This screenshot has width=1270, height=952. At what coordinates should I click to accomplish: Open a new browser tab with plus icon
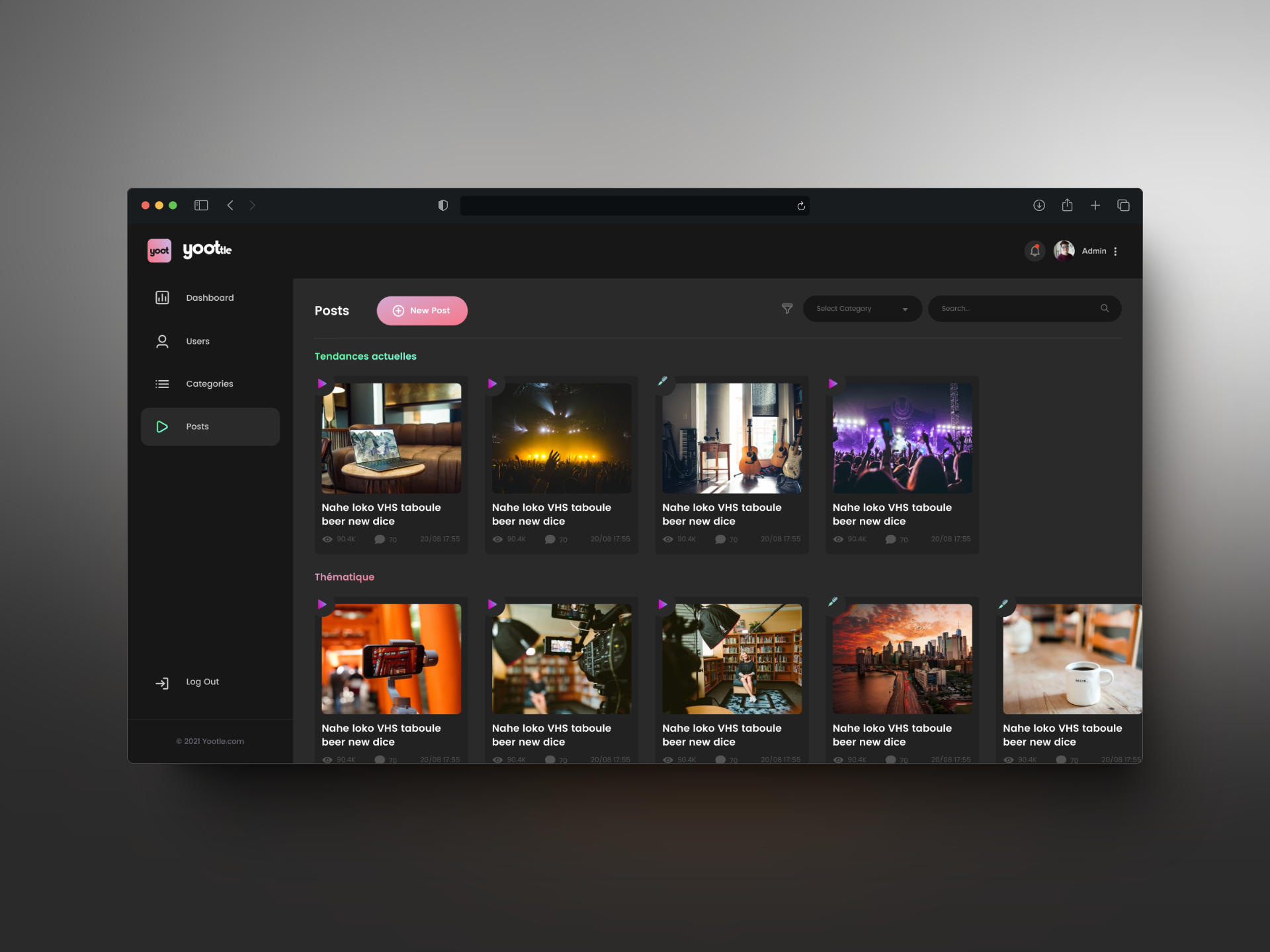click(1095, 206)
